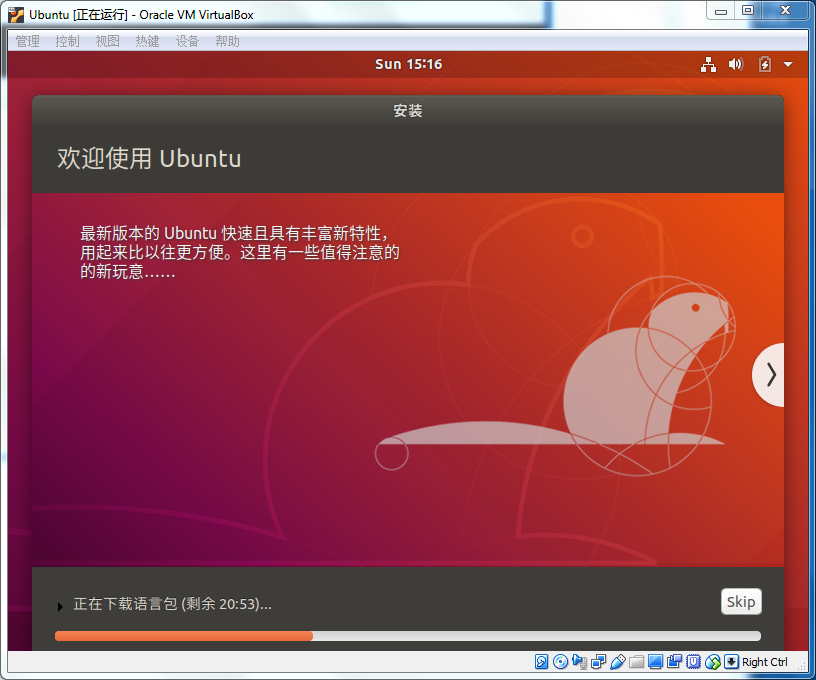Click the Ubuntu network connection icon in the top bar
This screenshot has height=680, width=816.
tap(708, 65)
